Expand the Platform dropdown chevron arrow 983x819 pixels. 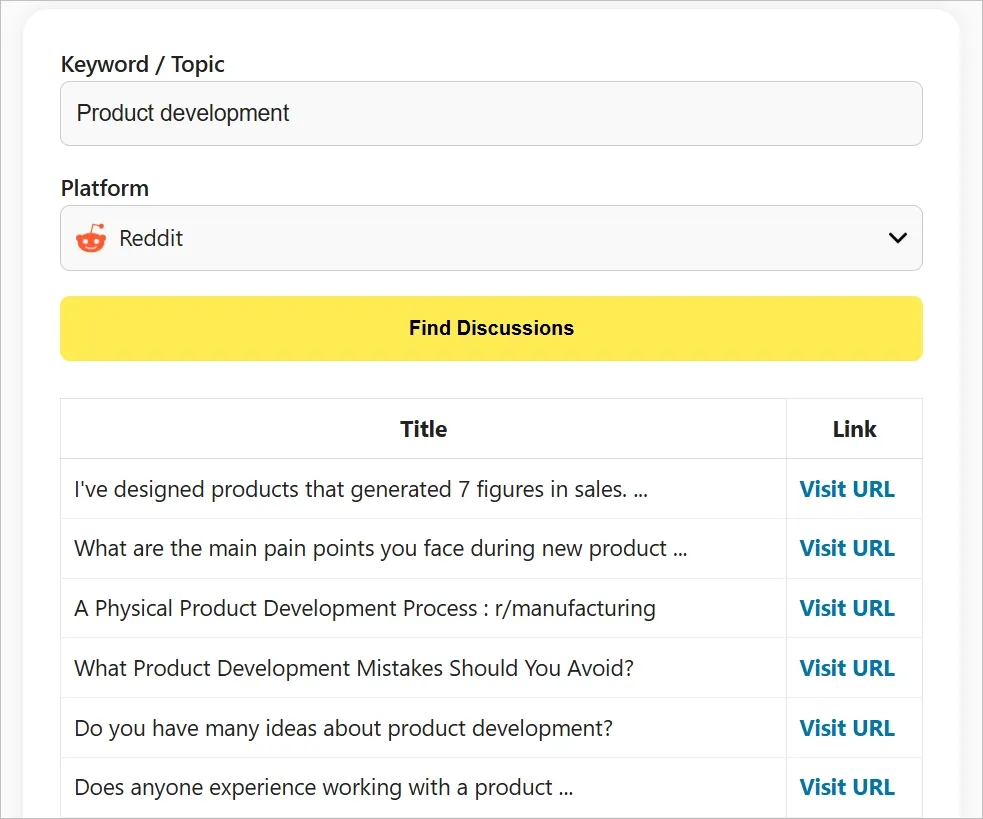pos(897,238)
